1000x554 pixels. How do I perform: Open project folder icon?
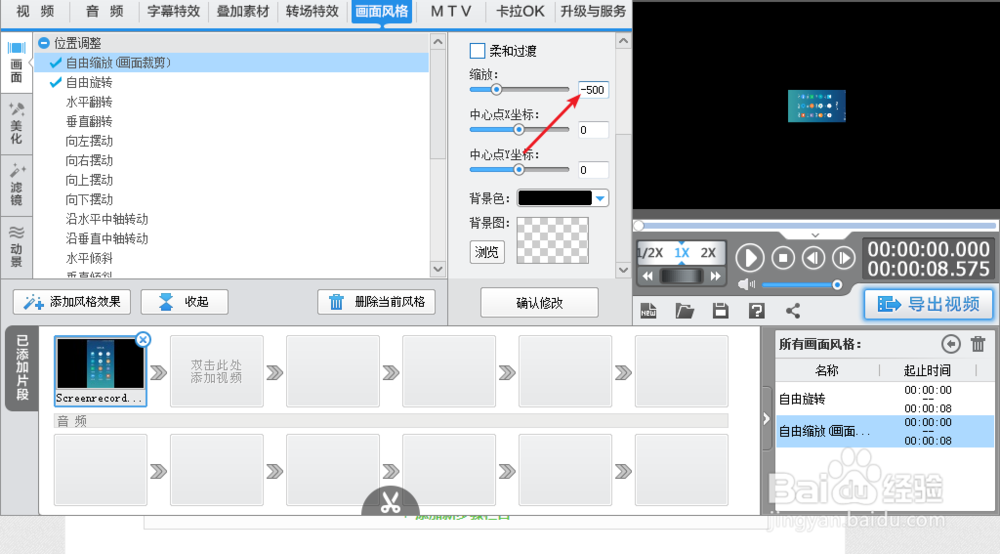(x=684, y=310)
